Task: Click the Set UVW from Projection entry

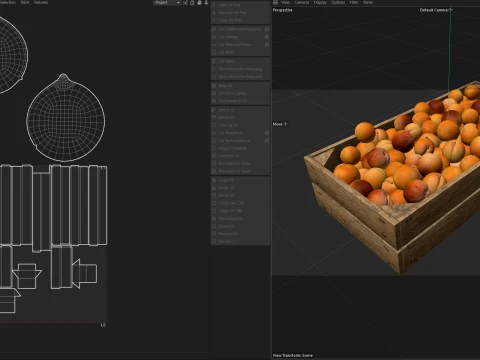Action: 240,29
